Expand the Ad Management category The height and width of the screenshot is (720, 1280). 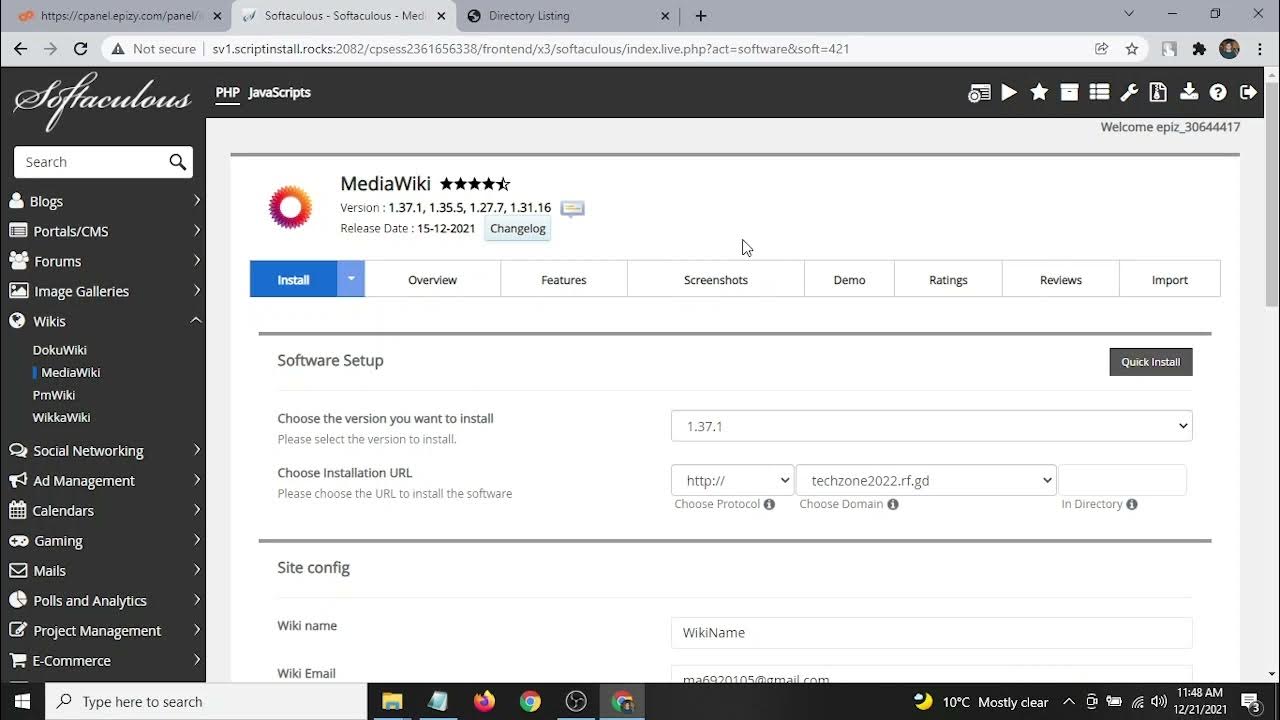(x=103, y=480)
